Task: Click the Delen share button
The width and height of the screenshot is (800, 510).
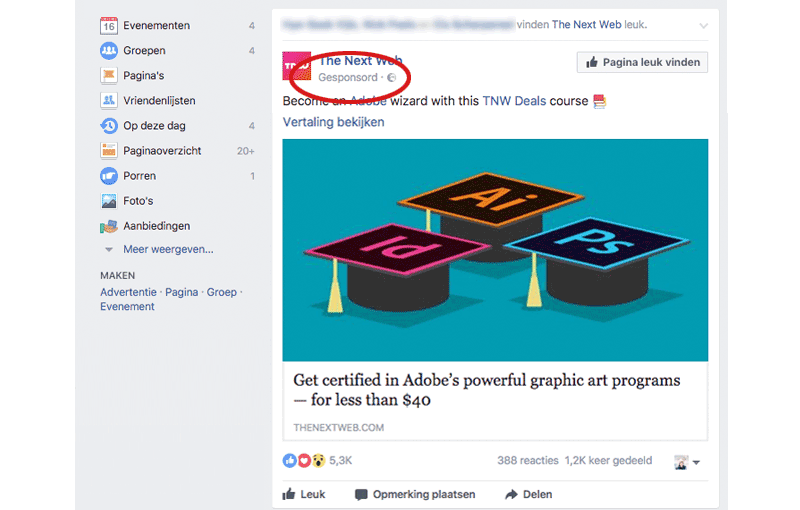Action: pyautogui.click(x=529, y=494)
